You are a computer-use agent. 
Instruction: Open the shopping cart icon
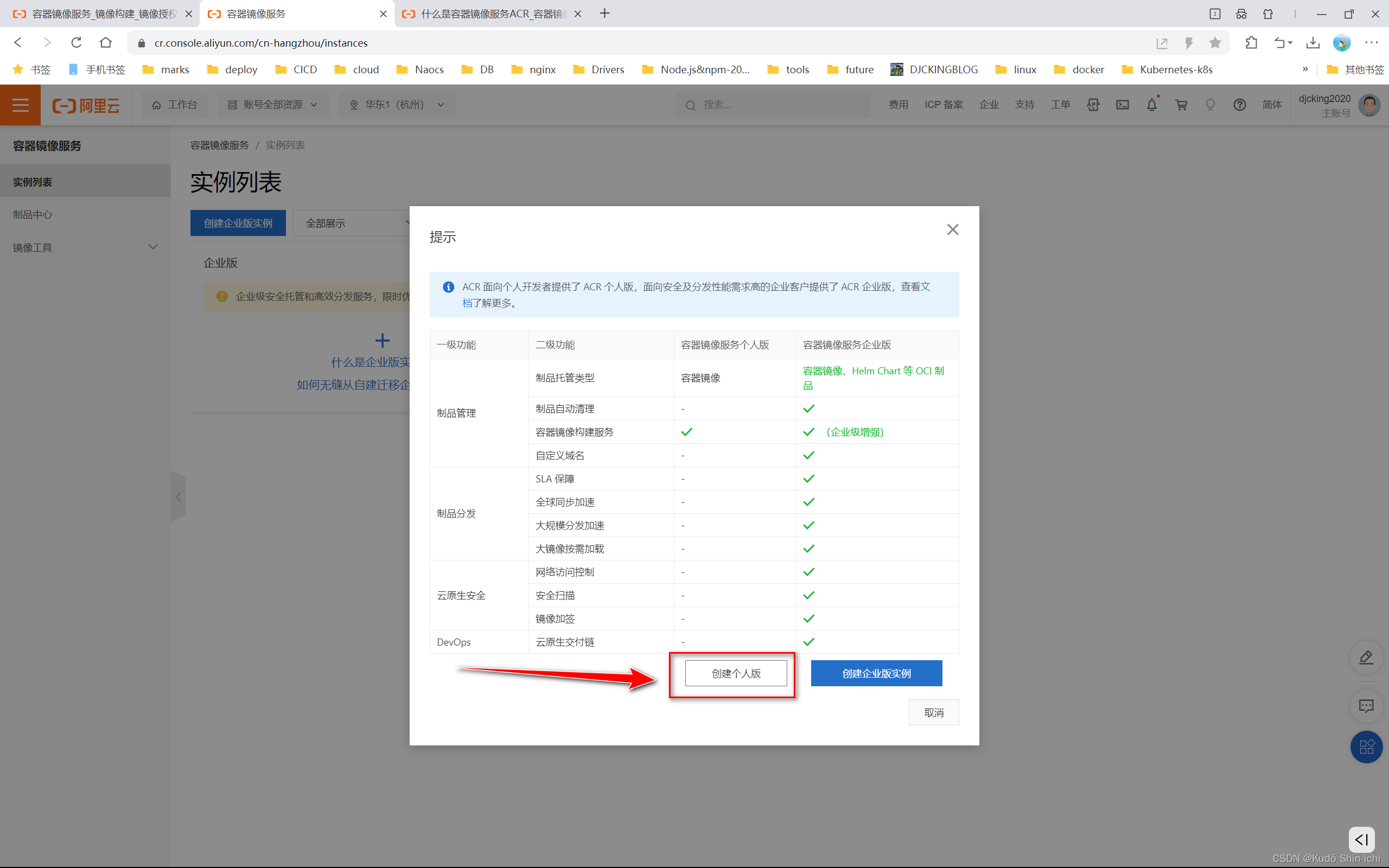[x=1181, y=105]
